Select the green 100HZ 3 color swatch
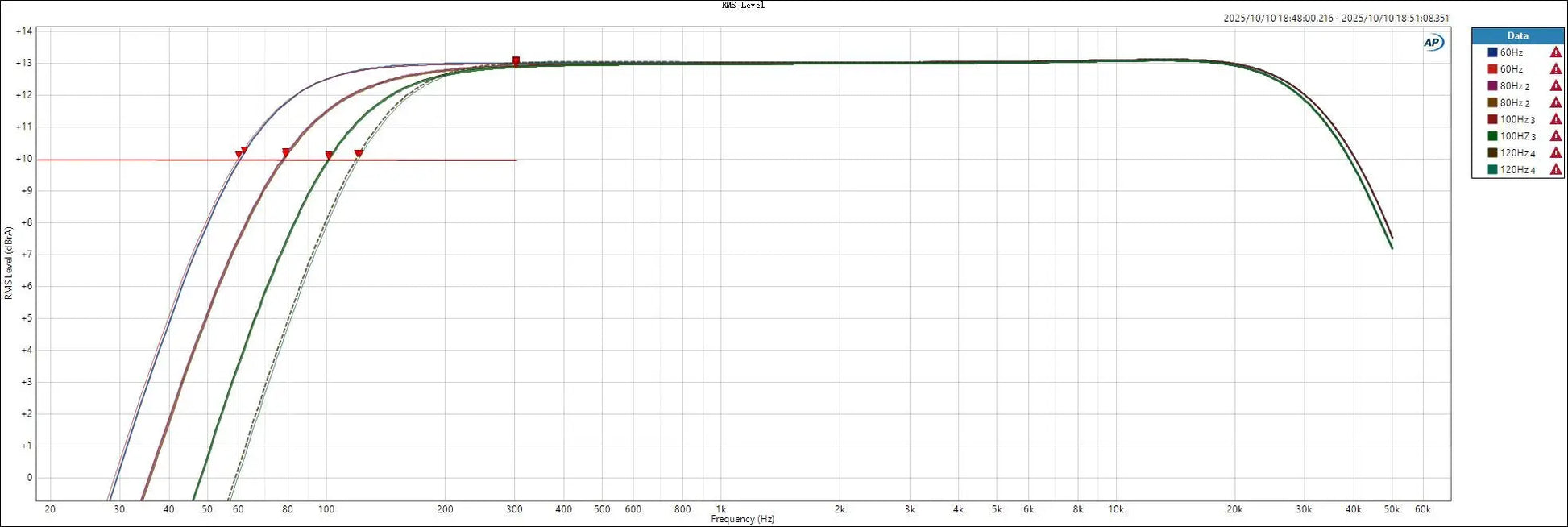1568x527 pixels. (x=1492, y=136)
